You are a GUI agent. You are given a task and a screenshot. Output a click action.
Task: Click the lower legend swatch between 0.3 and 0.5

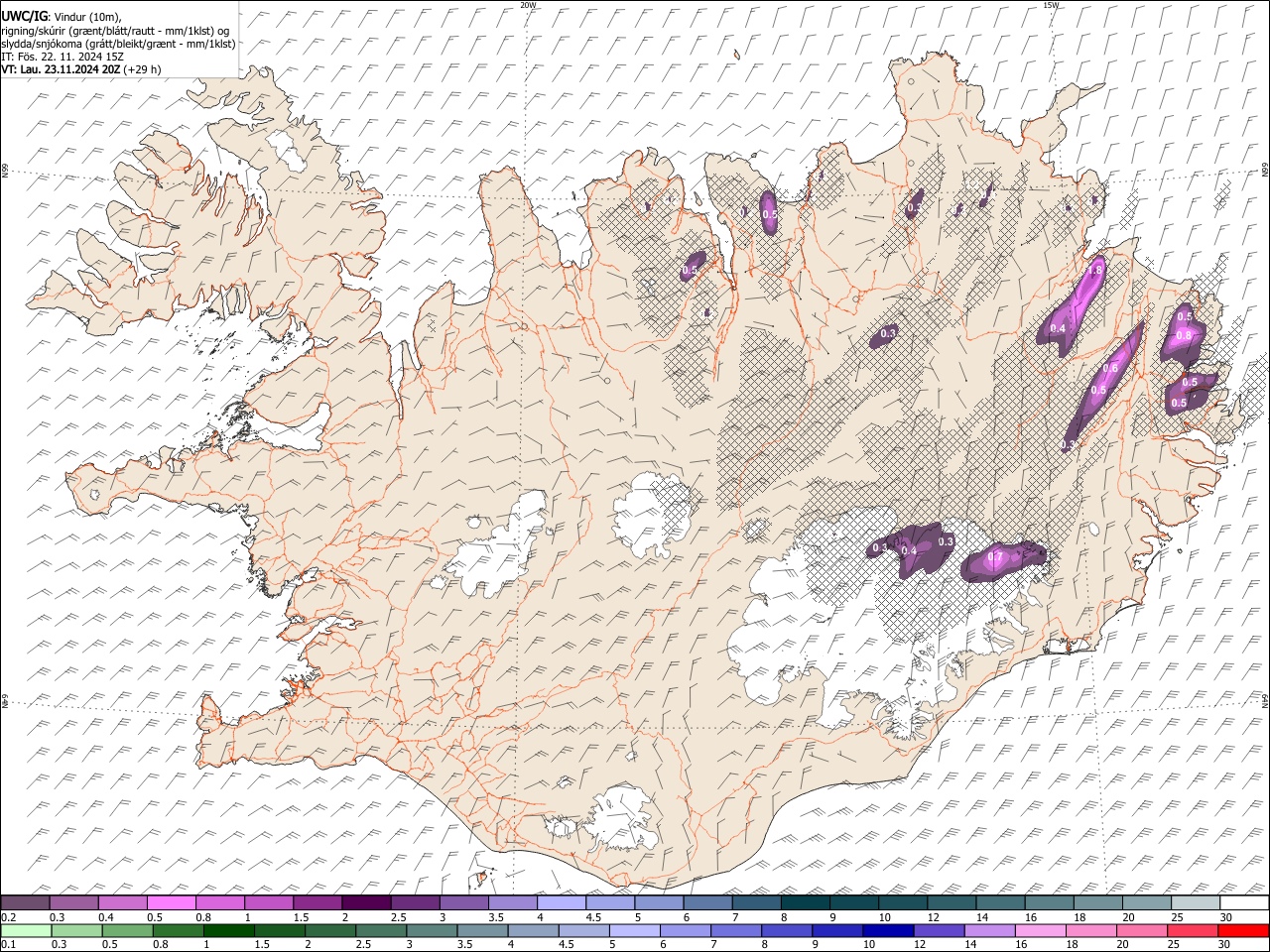click(78, 930)
